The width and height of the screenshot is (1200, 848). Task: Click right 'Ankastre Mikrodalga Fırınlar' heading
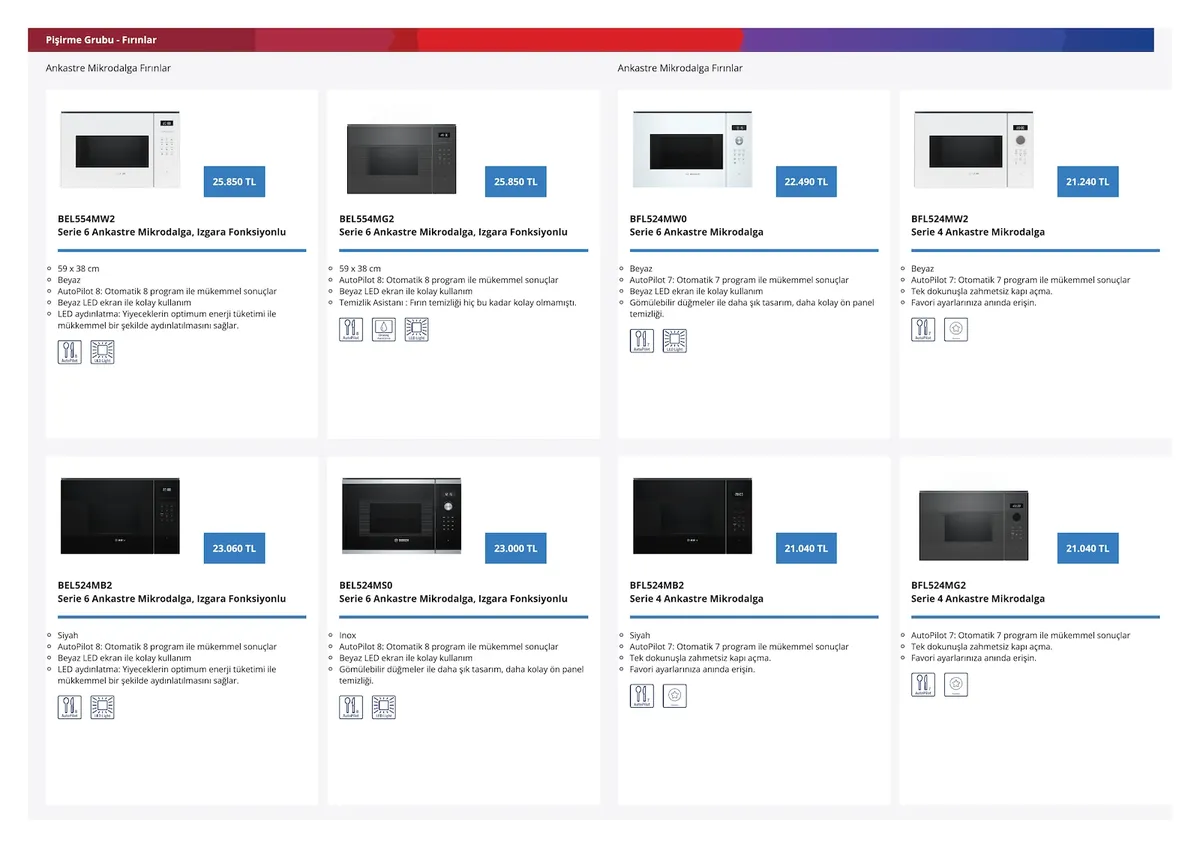tap(680, 68)
